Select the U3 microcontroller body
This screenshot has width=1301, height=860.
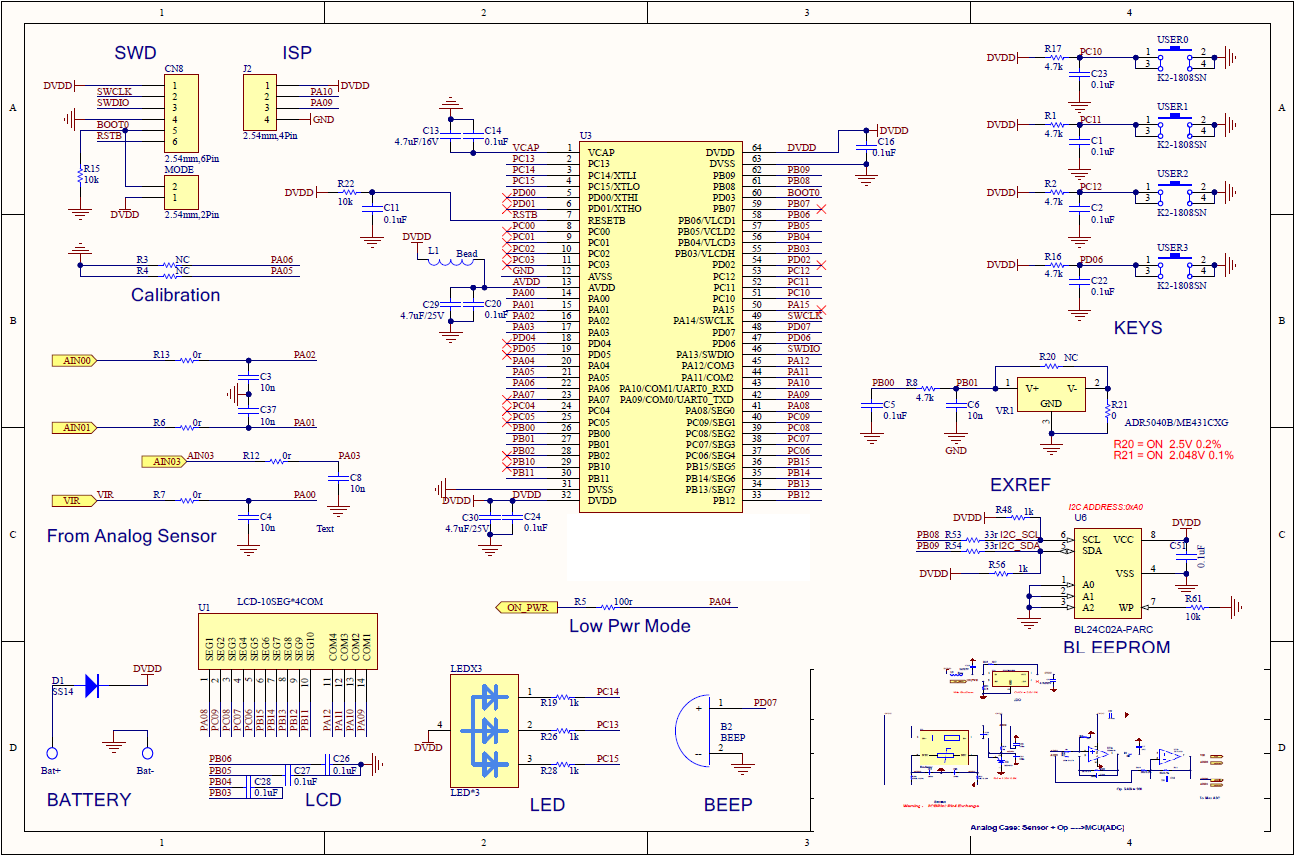point(661,326)
